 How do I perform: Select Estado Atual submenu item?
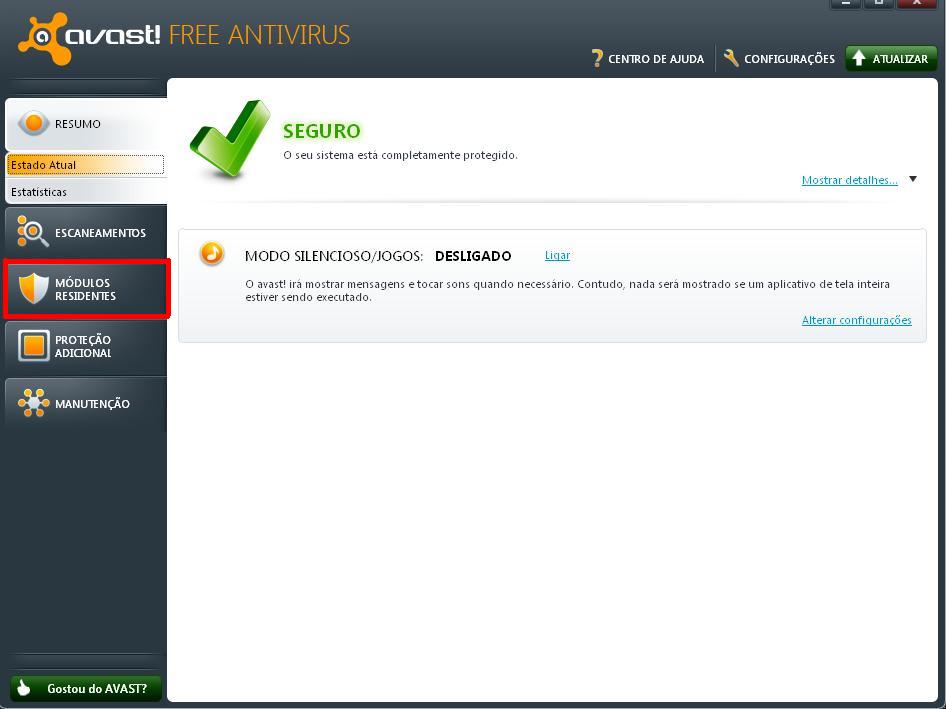coord(85,165)
